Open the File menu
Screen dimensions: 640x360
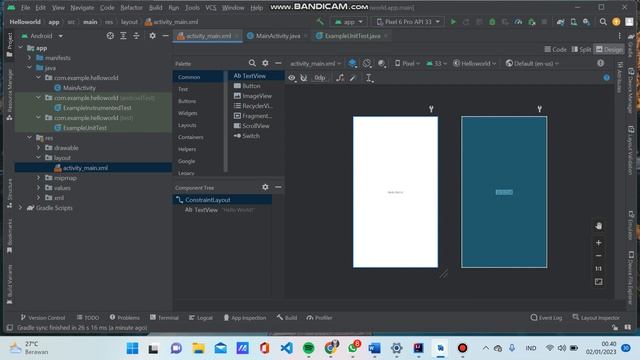coord(25,8)
